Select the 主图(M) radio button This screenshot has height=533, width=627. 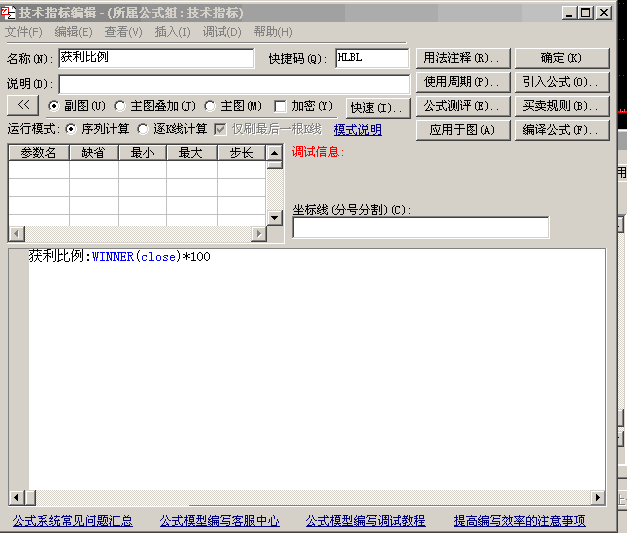pyautogui.click(x=210, y=106)
